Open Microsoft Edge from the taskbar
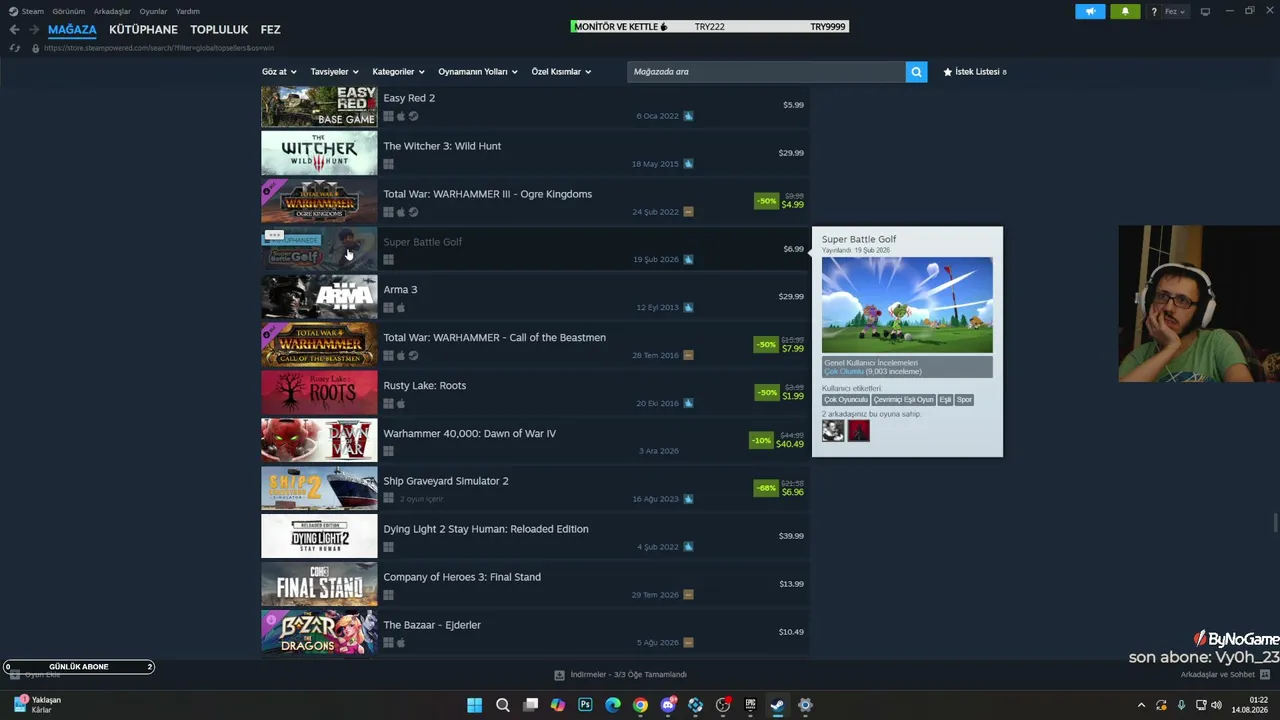Screen dimensions: 1280x720 (x=613, y=705)
